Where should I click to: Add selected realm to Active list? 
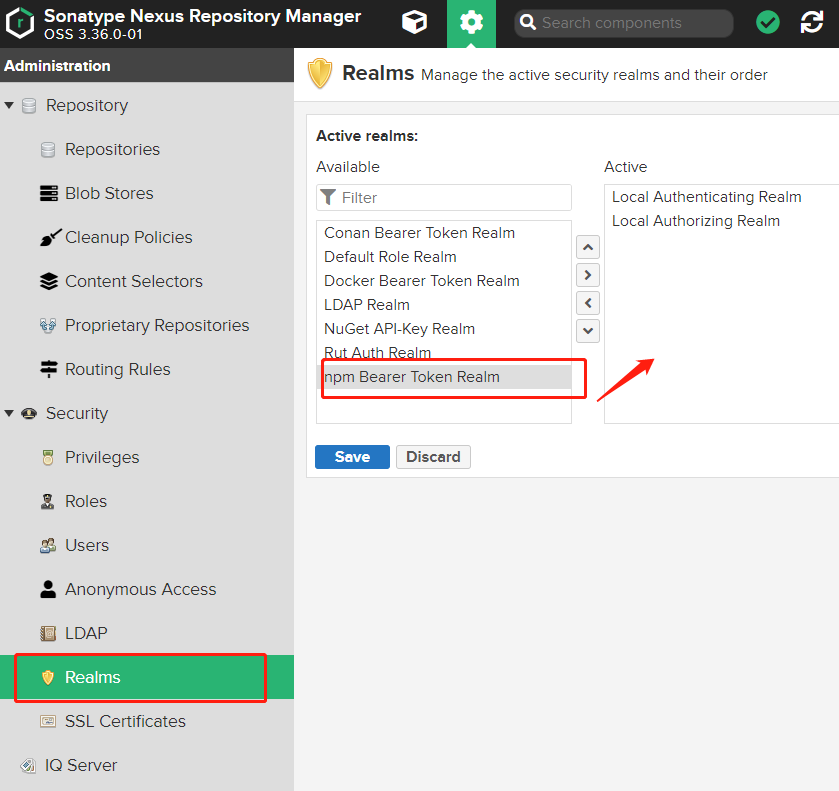(588, 275)
